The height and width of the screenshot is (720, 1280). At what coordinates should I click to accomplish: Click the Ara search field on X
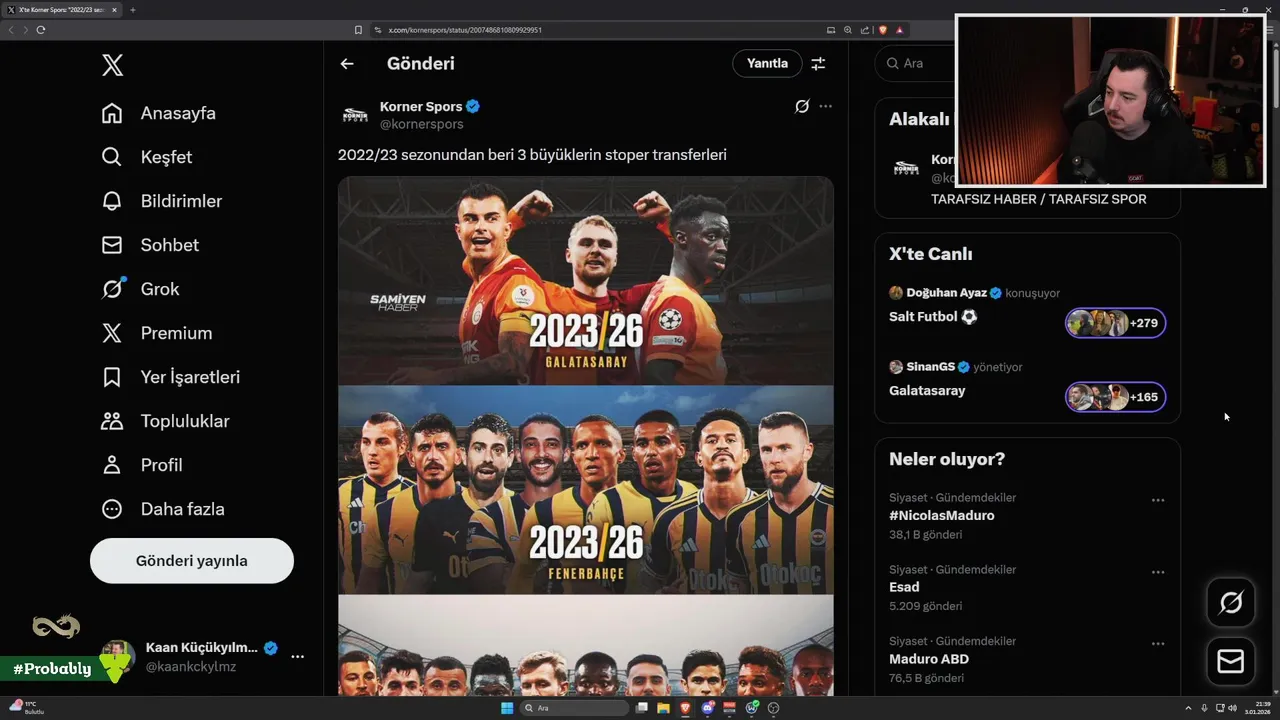[x=915, y=63]
